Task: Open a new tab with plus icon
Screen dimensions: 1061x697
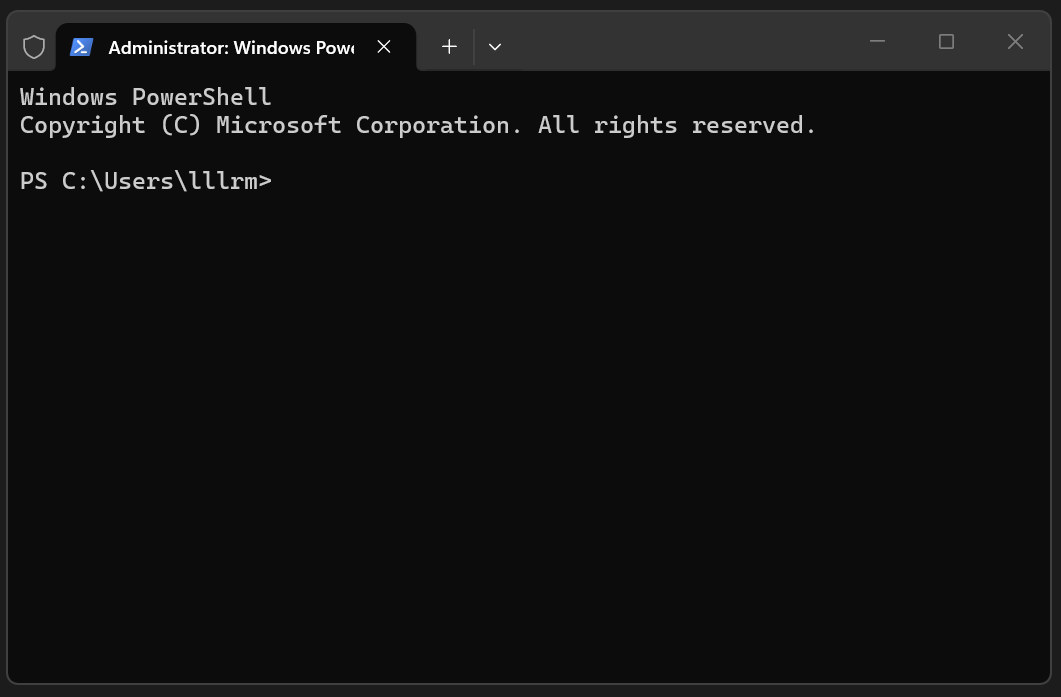Action: (449, 47)
